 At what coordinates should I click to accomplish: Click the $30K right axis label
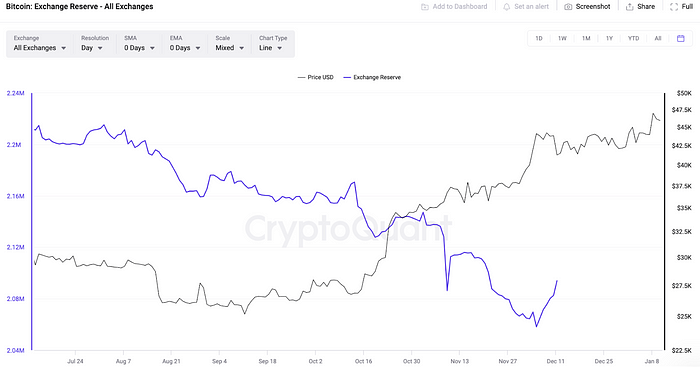coord(684,258)
